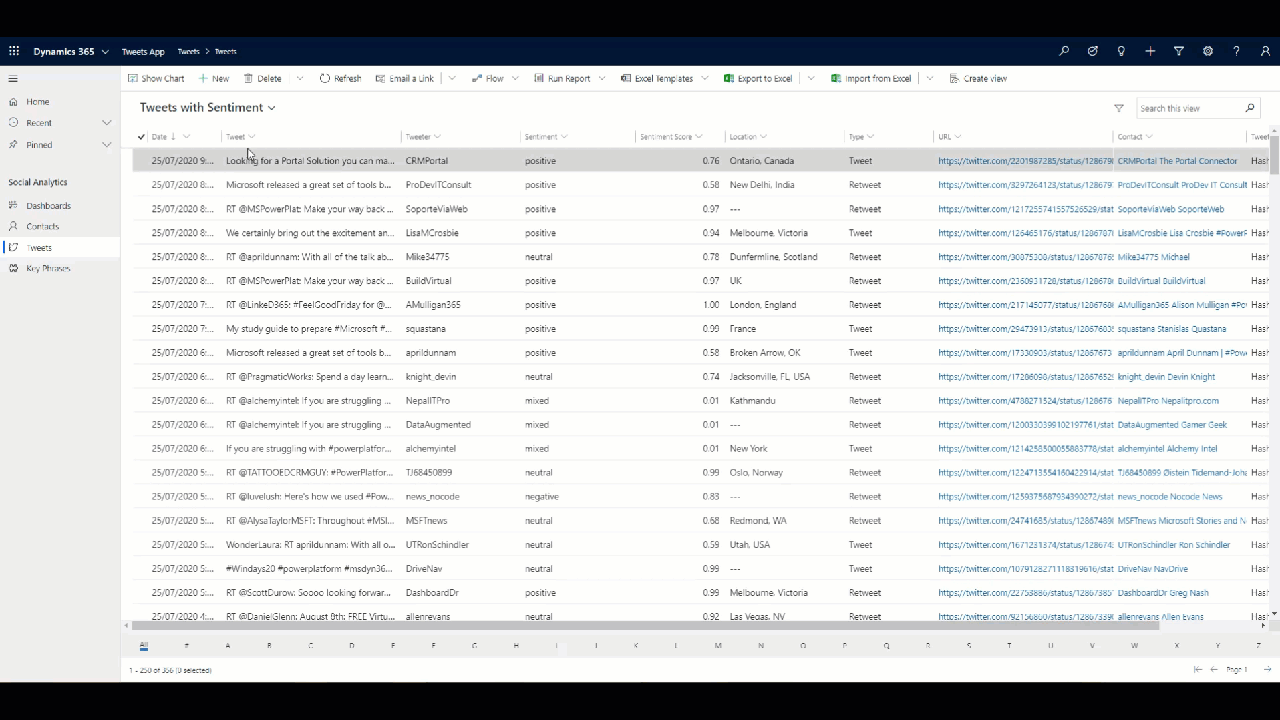Open the Location column header menu
Viewport: 1280px width, 720px height.
coord(748,136)
